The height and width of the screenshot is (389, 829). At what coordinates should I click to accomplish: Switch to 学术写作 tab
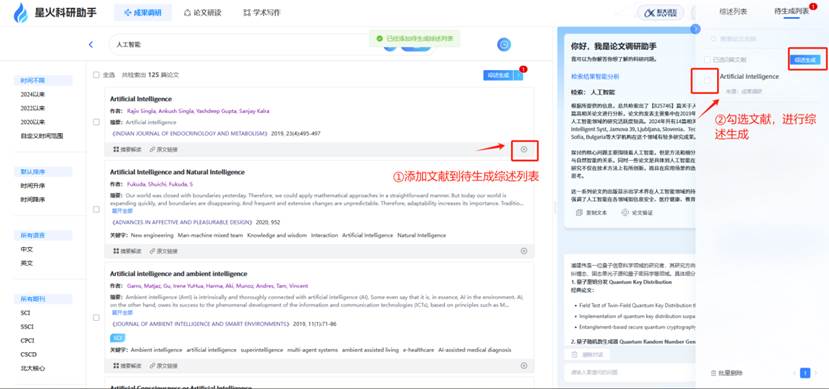tap(262, 13)
